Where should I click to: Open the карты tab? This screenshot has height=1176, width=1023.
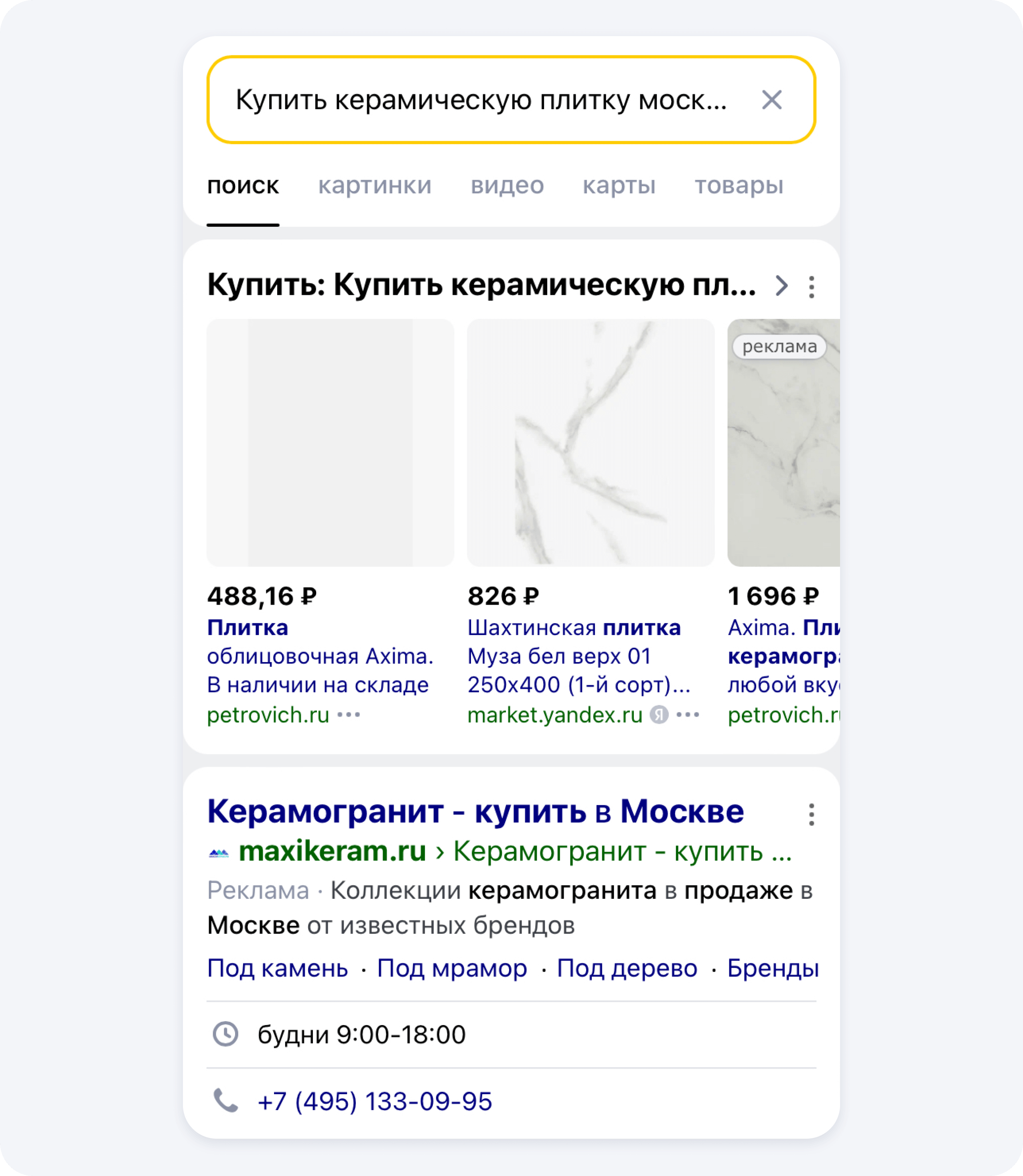[619, 185]
